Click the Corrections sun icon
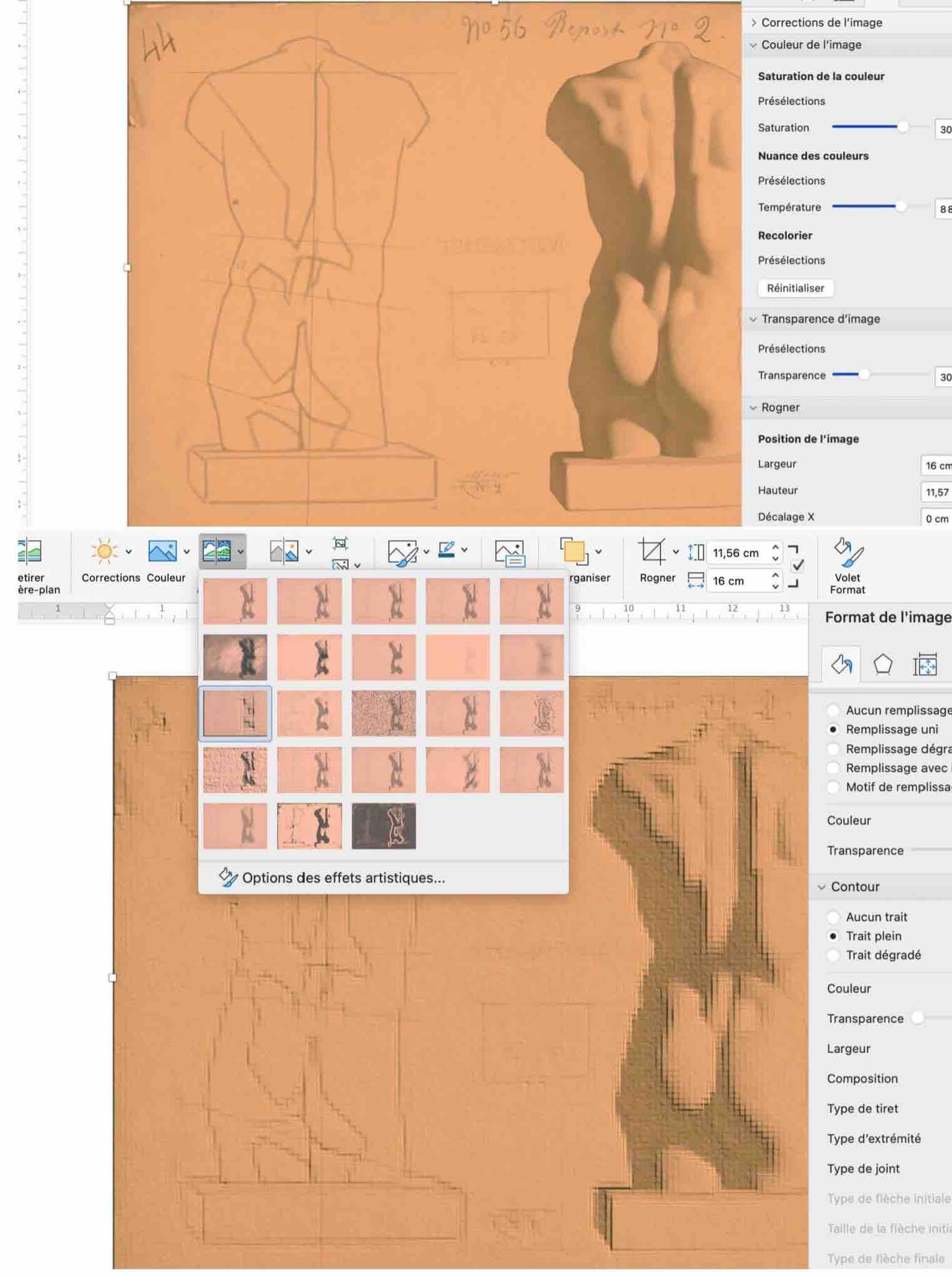 click(104, 552)
